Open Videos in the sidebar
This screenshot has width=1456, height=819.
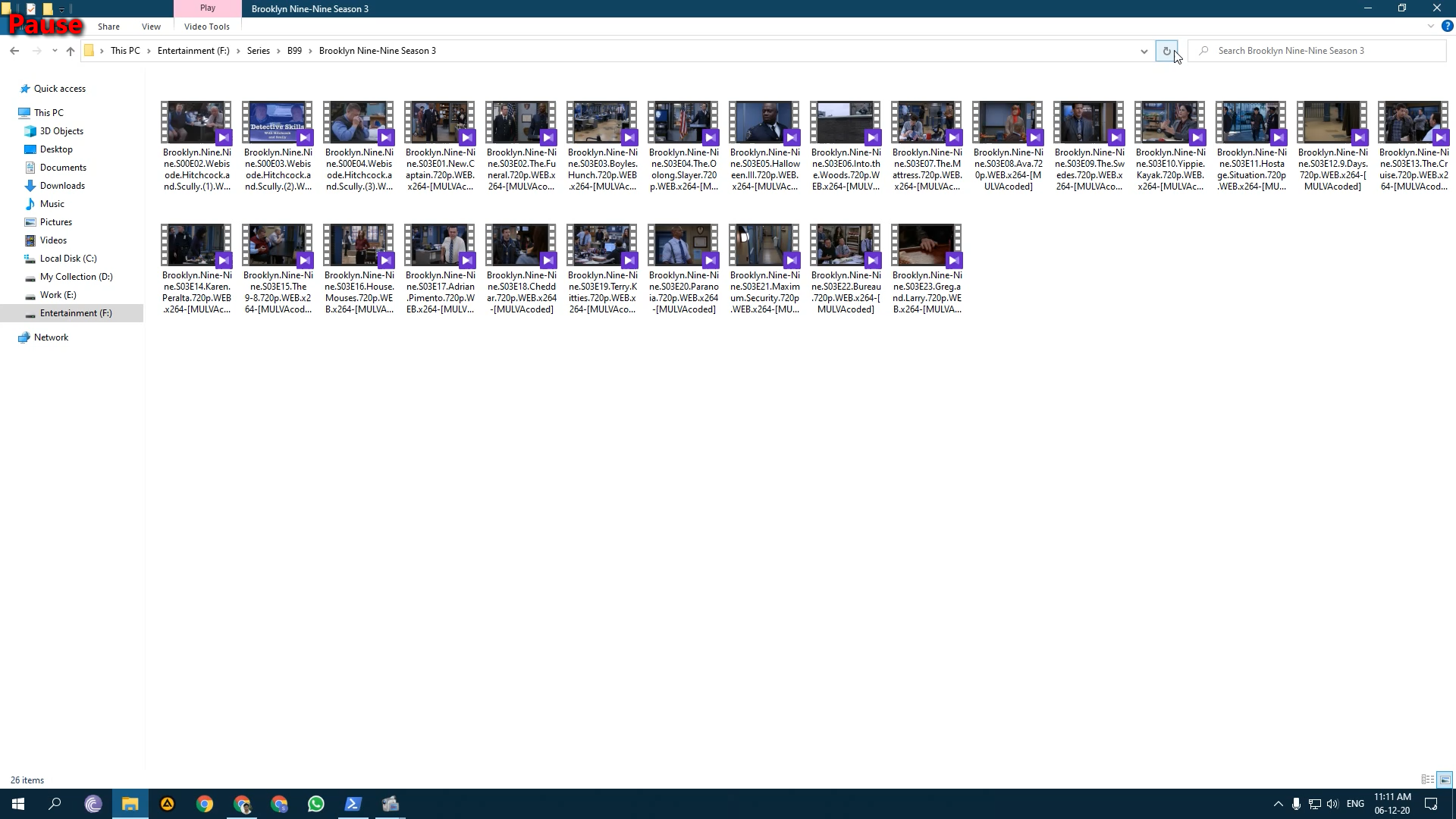[x=53, y=240]
